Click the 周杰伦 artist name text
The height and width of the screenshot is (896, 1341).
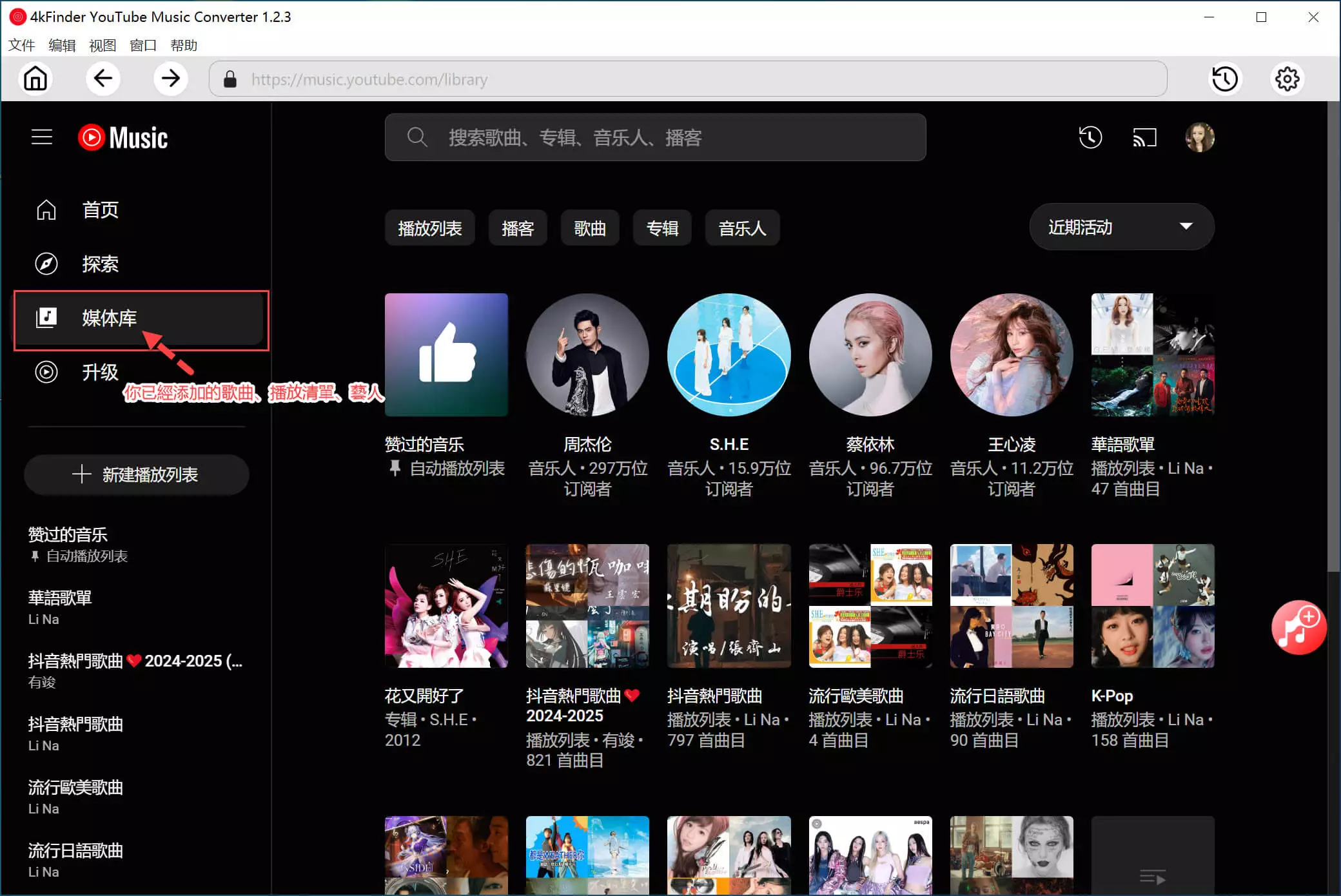pyautogui.click(x=587, y=444)
